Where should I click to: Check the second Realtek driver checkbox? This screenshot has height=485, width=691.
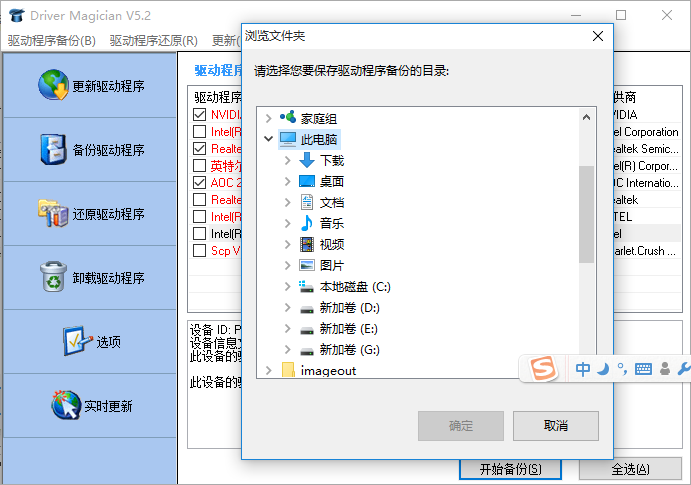pyautogui.click(x=200, y=200)
